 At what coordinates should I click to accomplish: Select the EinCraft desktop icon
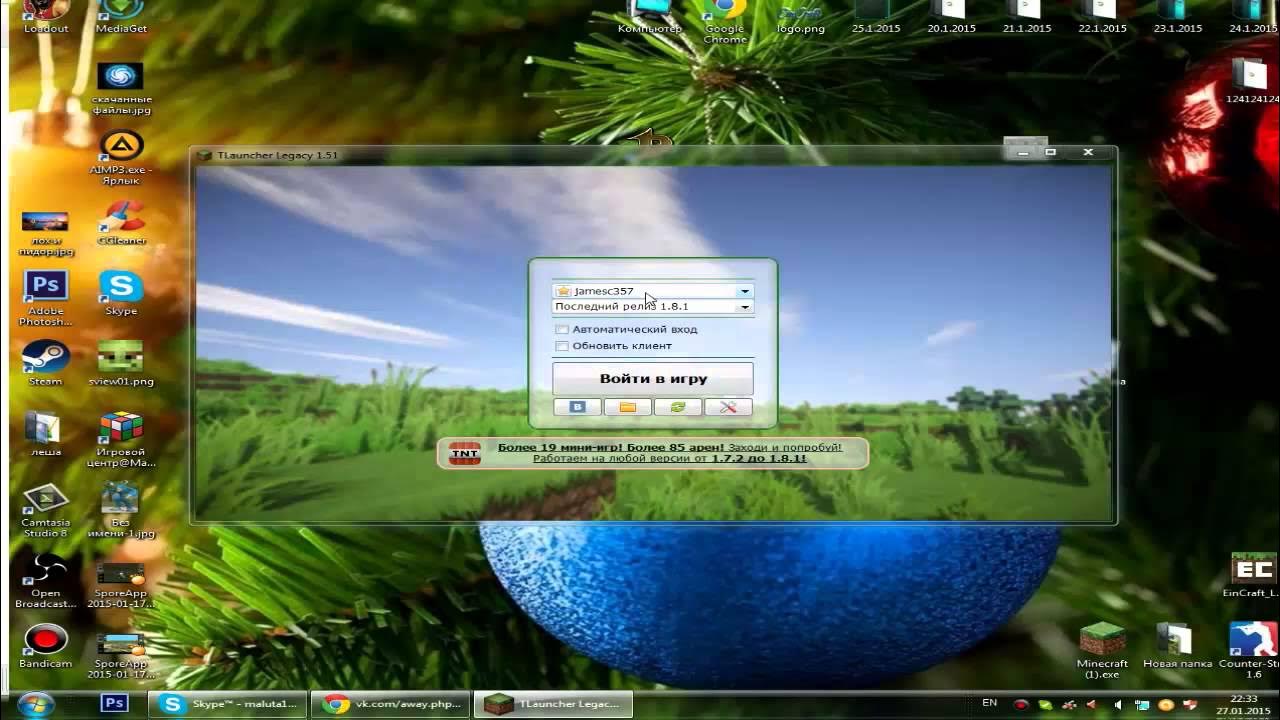pyautogui.click(x=1252, y=575)
